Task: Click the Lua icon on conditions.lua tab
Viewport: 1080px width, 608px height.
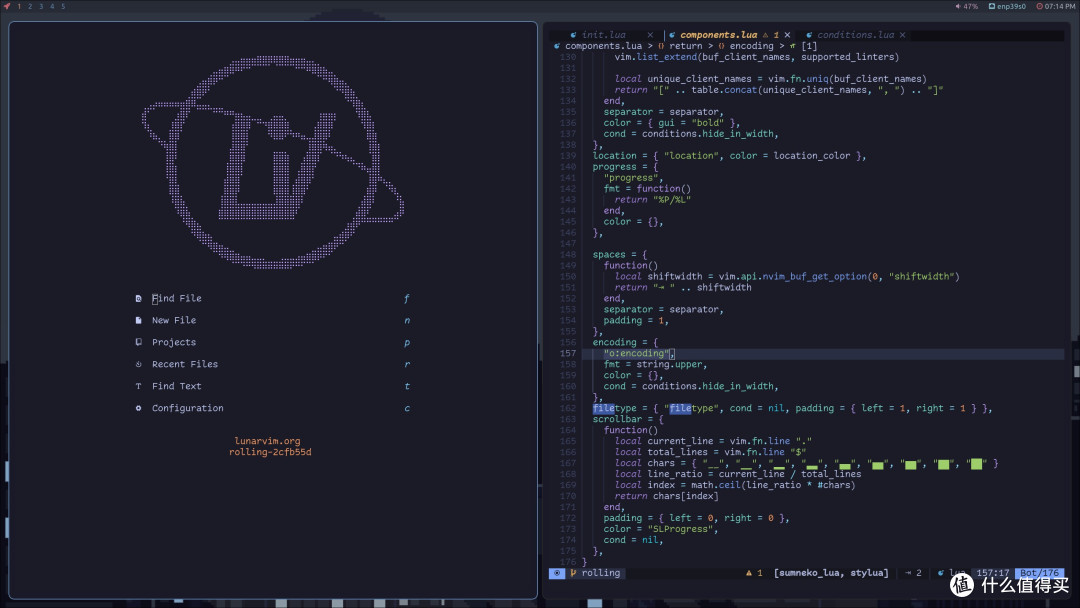Action: 809,34
